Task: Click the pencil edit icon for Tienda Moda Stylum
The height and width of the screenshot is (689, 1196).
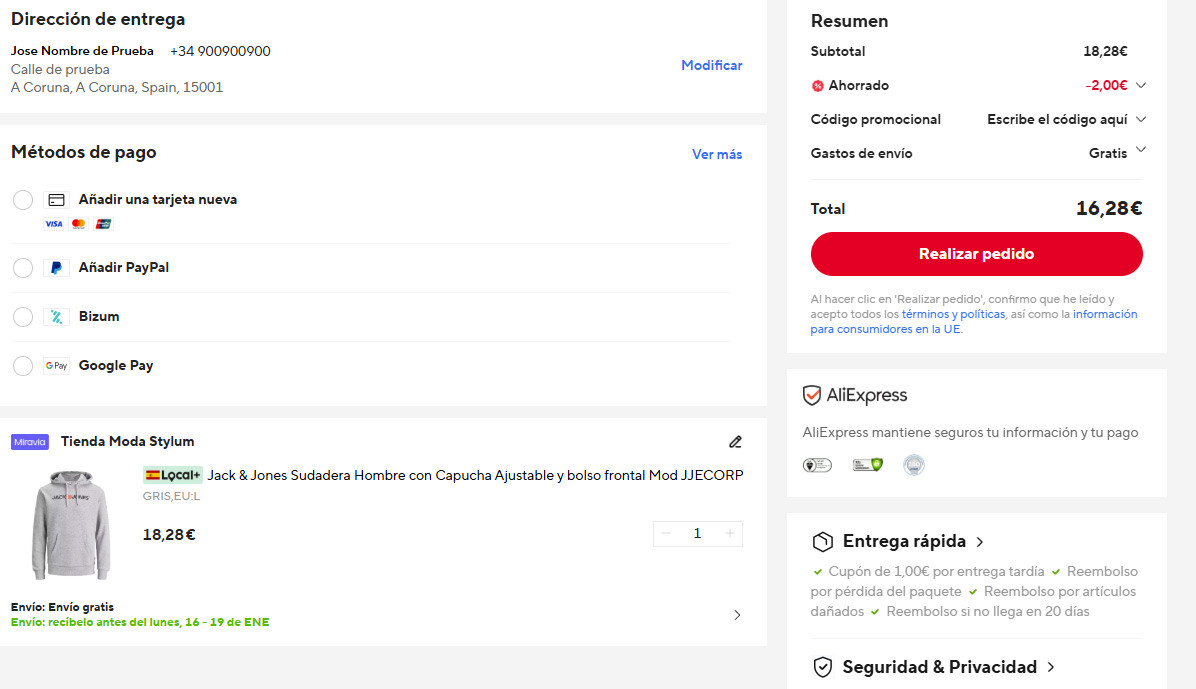Action: click(735, 441)
